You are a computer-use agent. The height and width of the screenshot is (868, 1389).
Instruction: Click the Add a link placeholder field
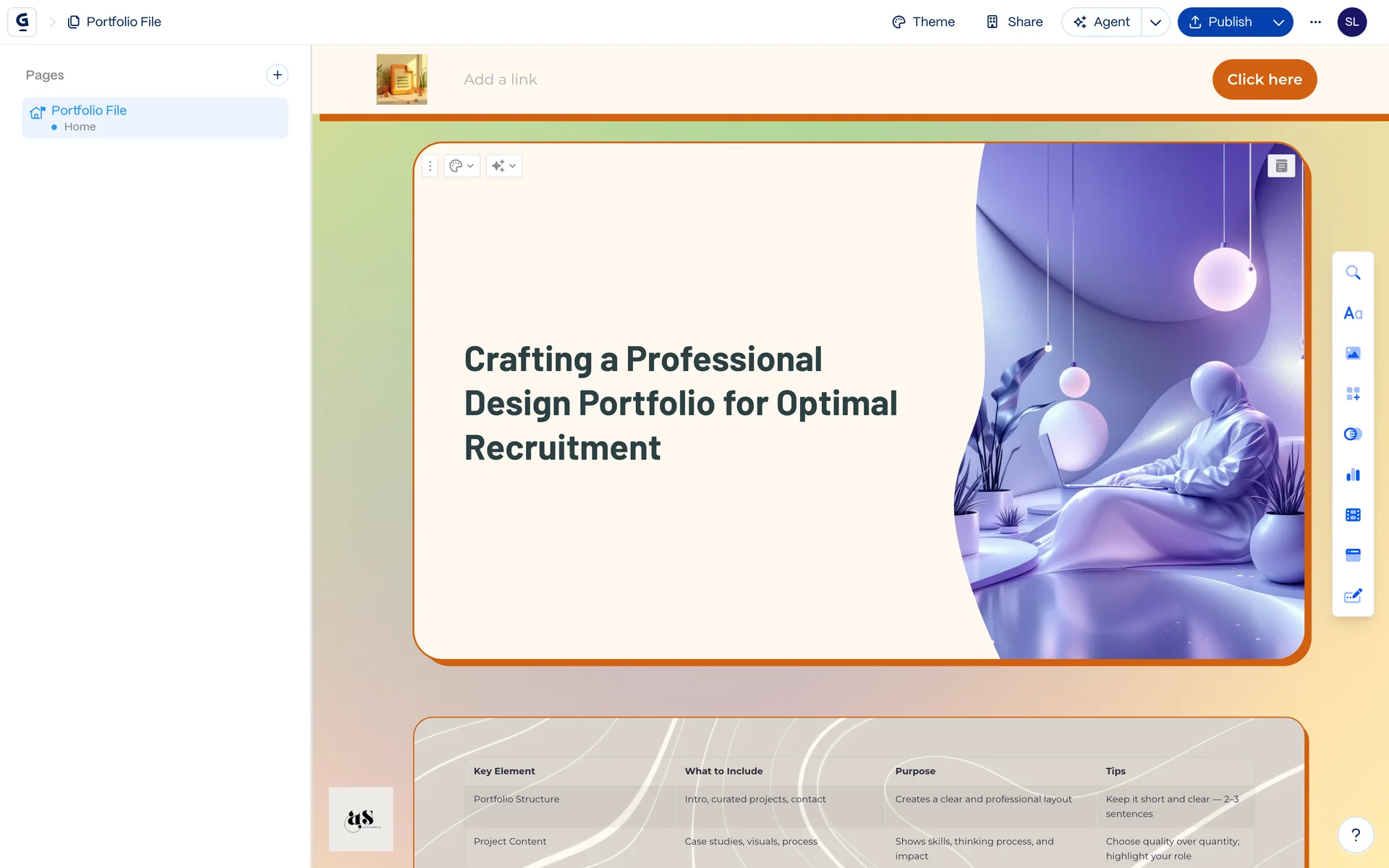pos(501,80)
